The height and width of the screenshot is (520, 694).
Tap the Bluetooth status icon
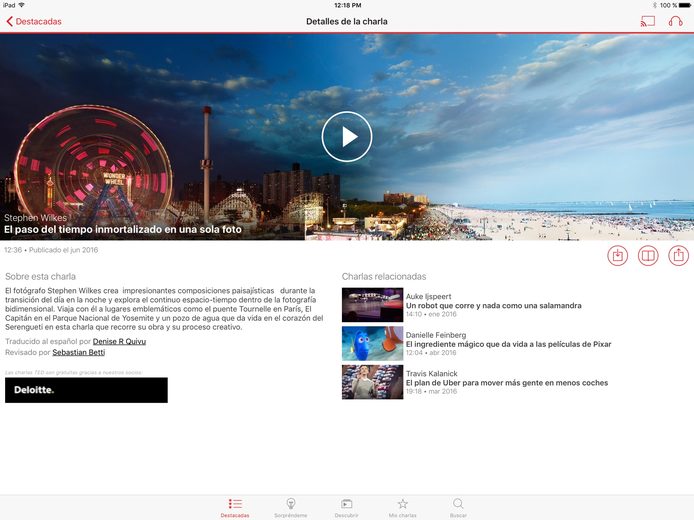coord(655,5)
